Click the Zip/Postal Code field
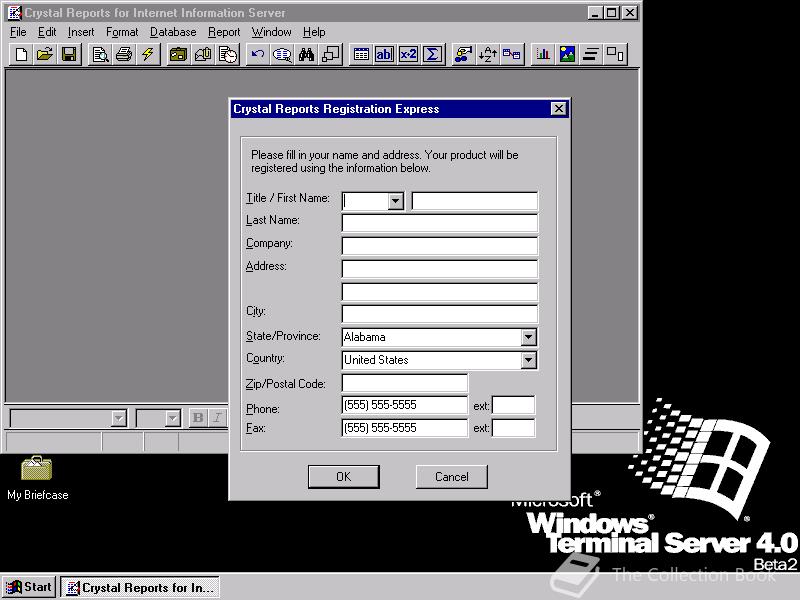This screenshot has height=600, width=800. [404, 383]
